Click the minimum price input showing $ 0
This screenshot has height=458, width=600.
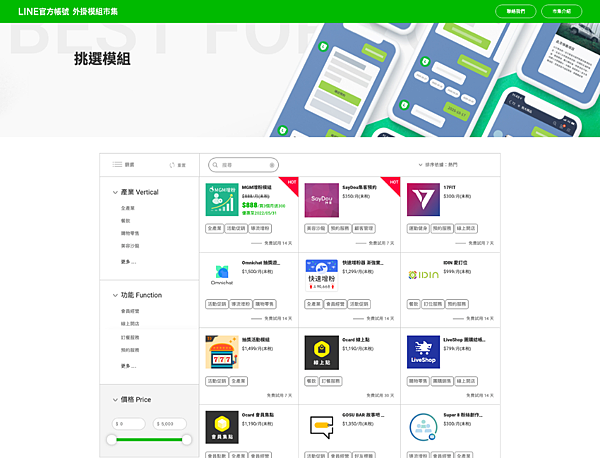(x=129, y=424)
